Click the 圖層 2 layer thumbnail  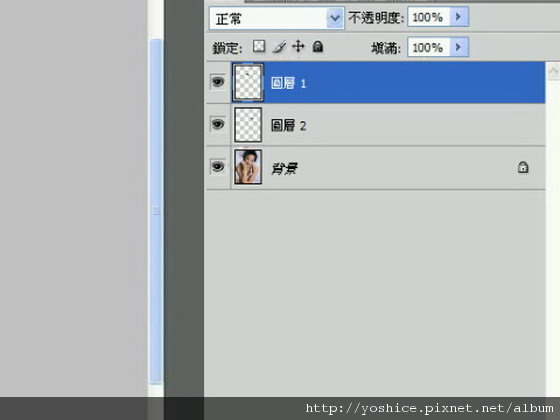click(x=248, y=125)
